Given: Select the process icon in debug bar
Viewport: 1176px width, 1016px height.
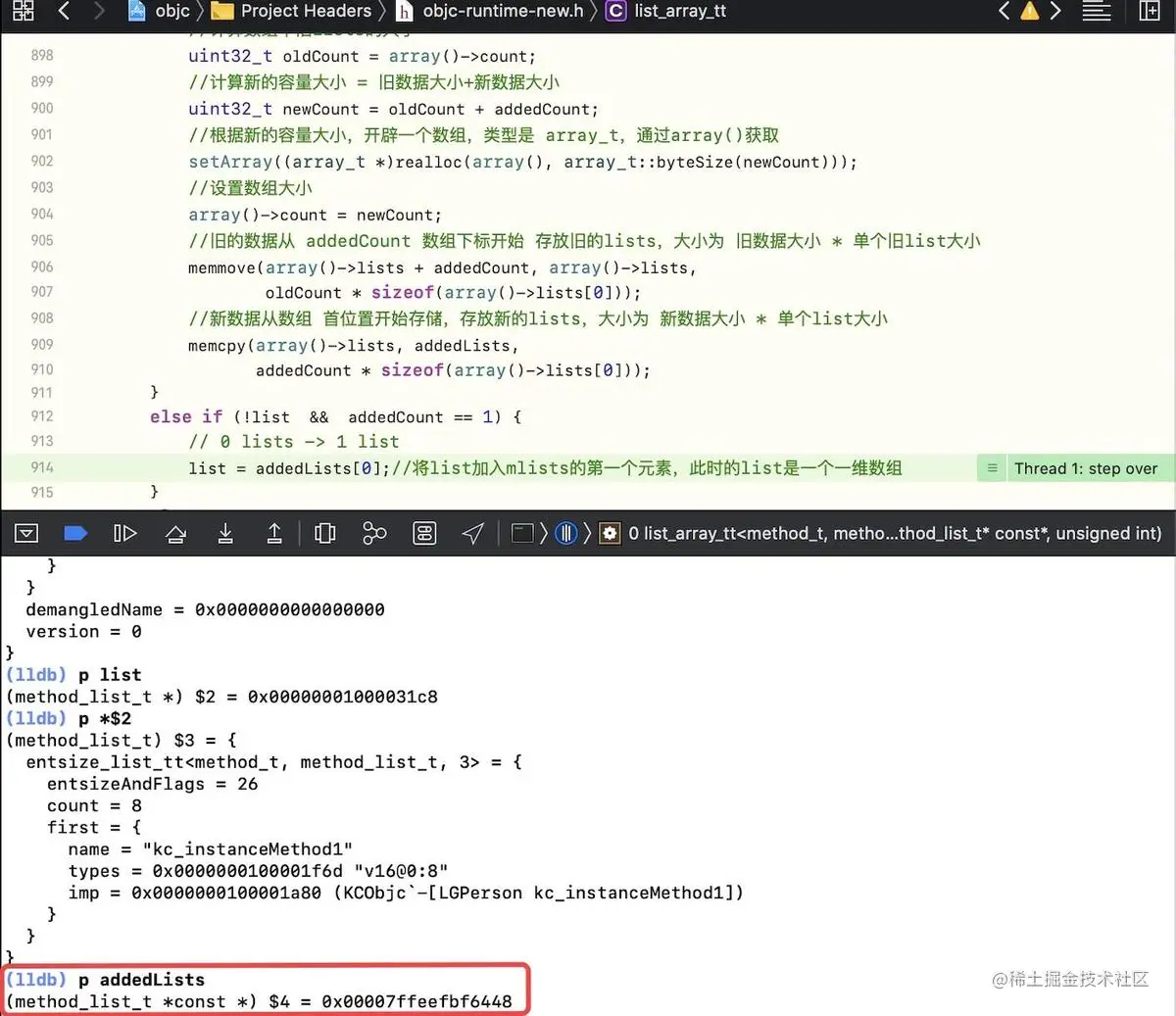Looking at the screenshot, I should (522, 533).
